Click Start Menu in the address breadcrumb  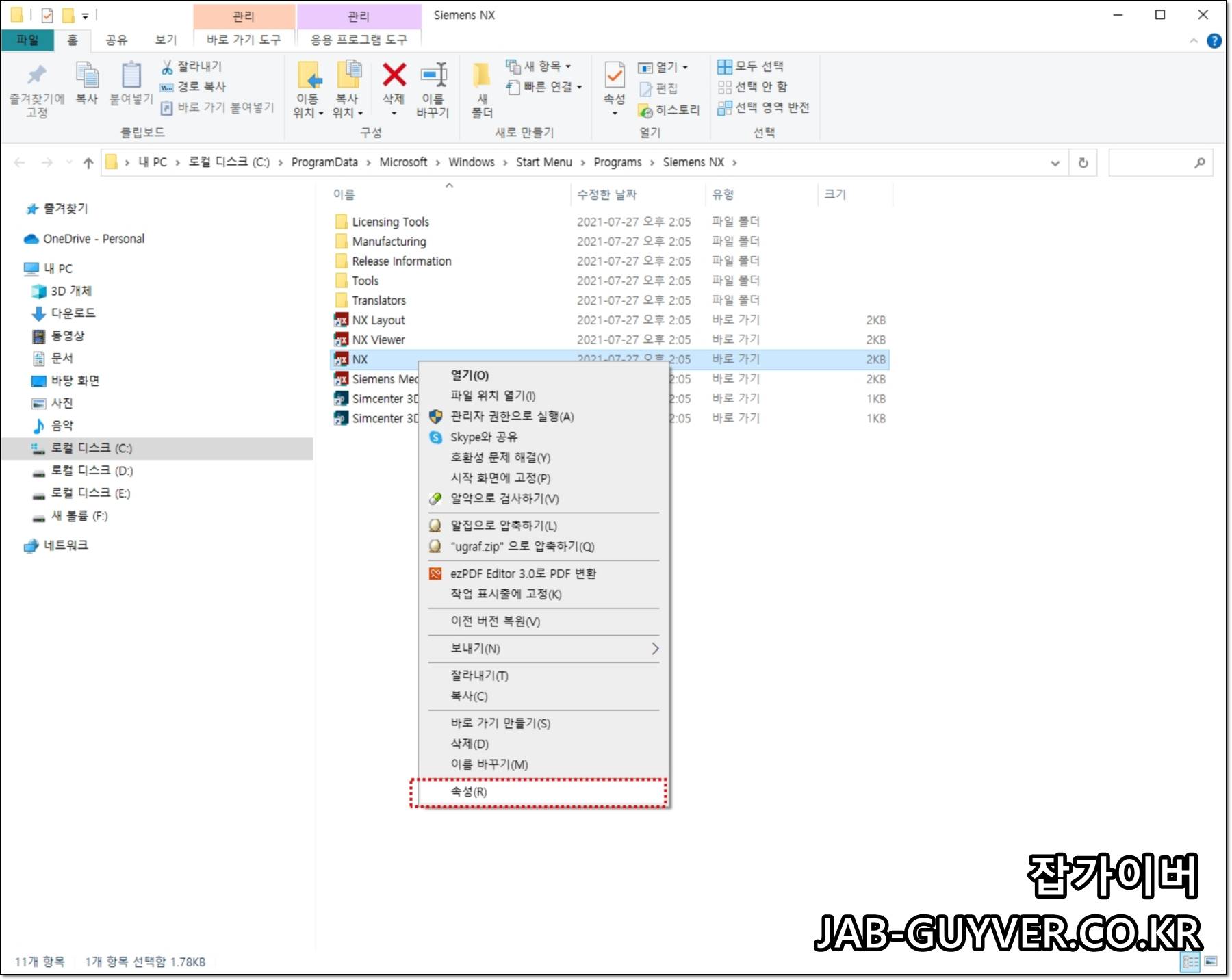point(543,162)
